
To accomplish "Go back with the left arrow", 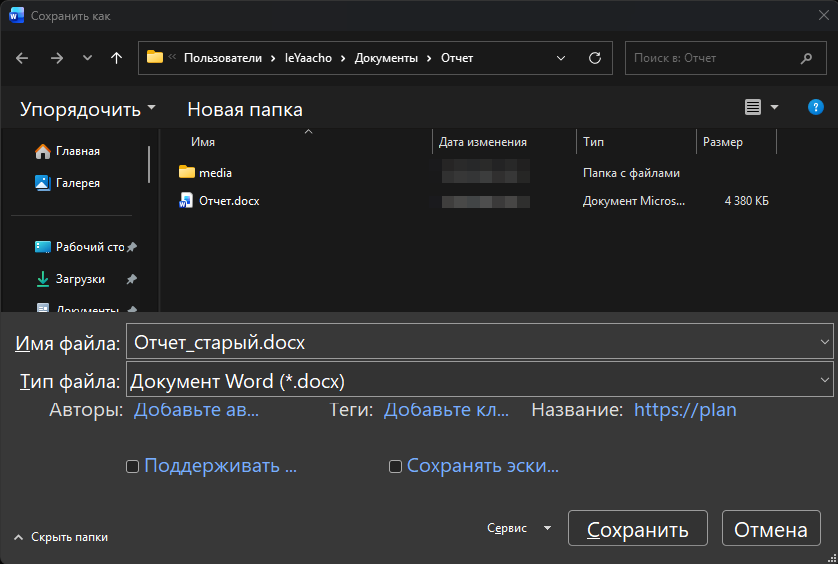I will point(22,58).
